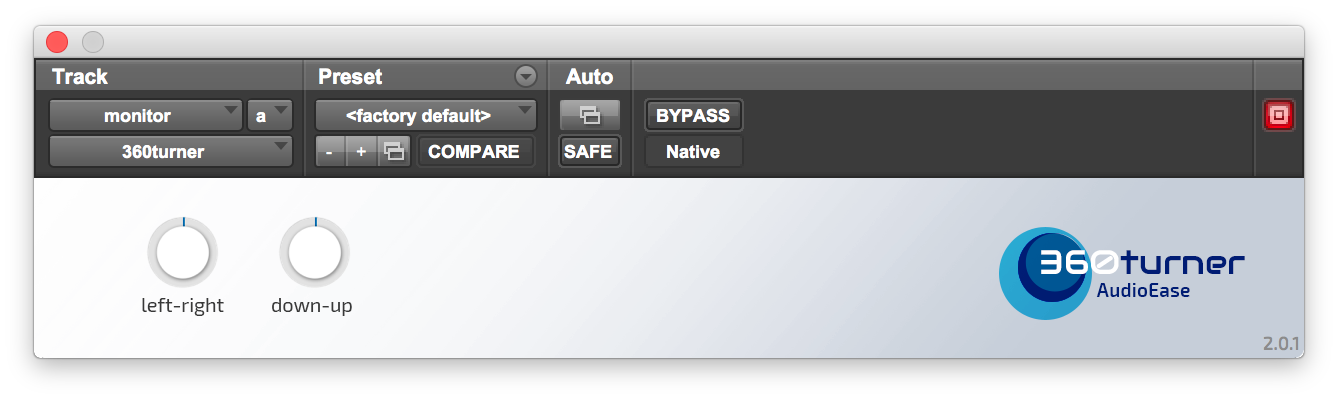The height and width of the screenshot is (400, 1338).
Task: Open the 360turner plug-in selector menu
Action: click(x=171, y=152)
